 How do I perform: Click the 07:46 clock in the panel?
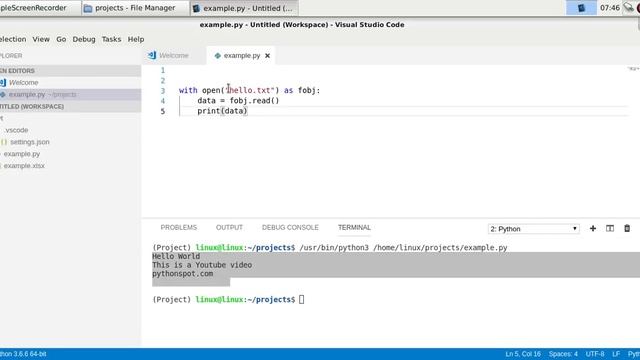(x=610, y=8)
